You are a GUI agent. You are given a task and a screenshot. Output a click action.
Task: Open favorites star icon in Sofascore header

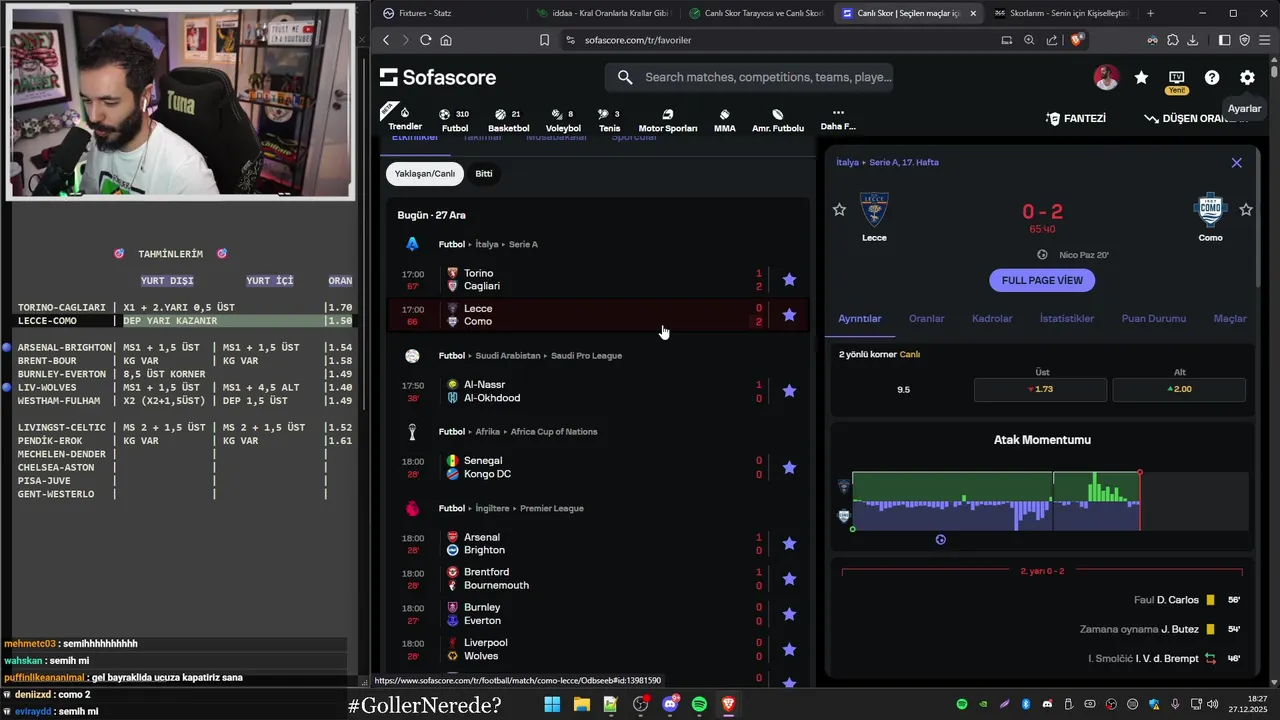pyautogui.click(x=1141, y=77)
